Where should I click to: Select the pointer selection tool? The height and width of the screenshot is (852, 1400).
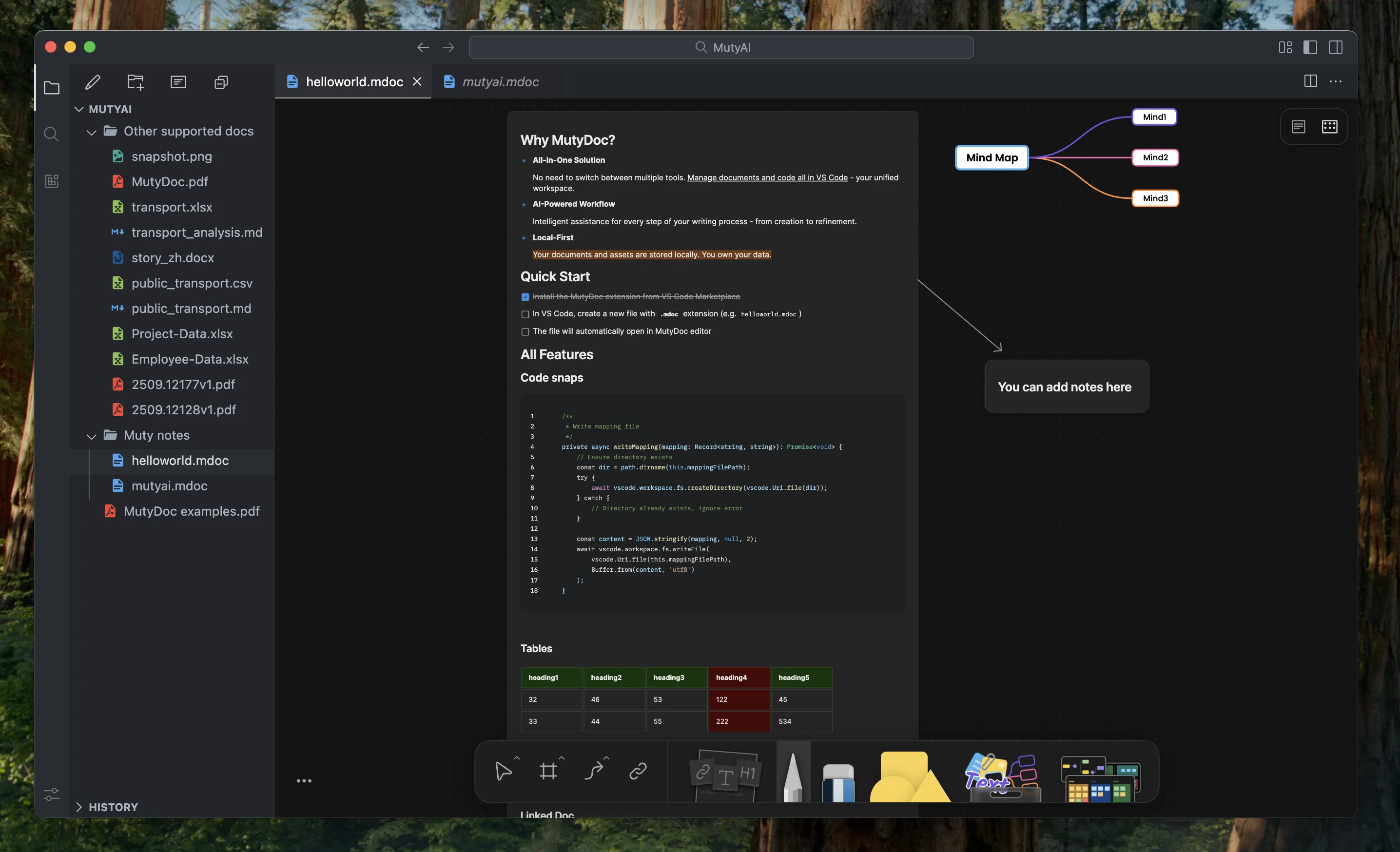pyautogui.click(x=503, y=771)
